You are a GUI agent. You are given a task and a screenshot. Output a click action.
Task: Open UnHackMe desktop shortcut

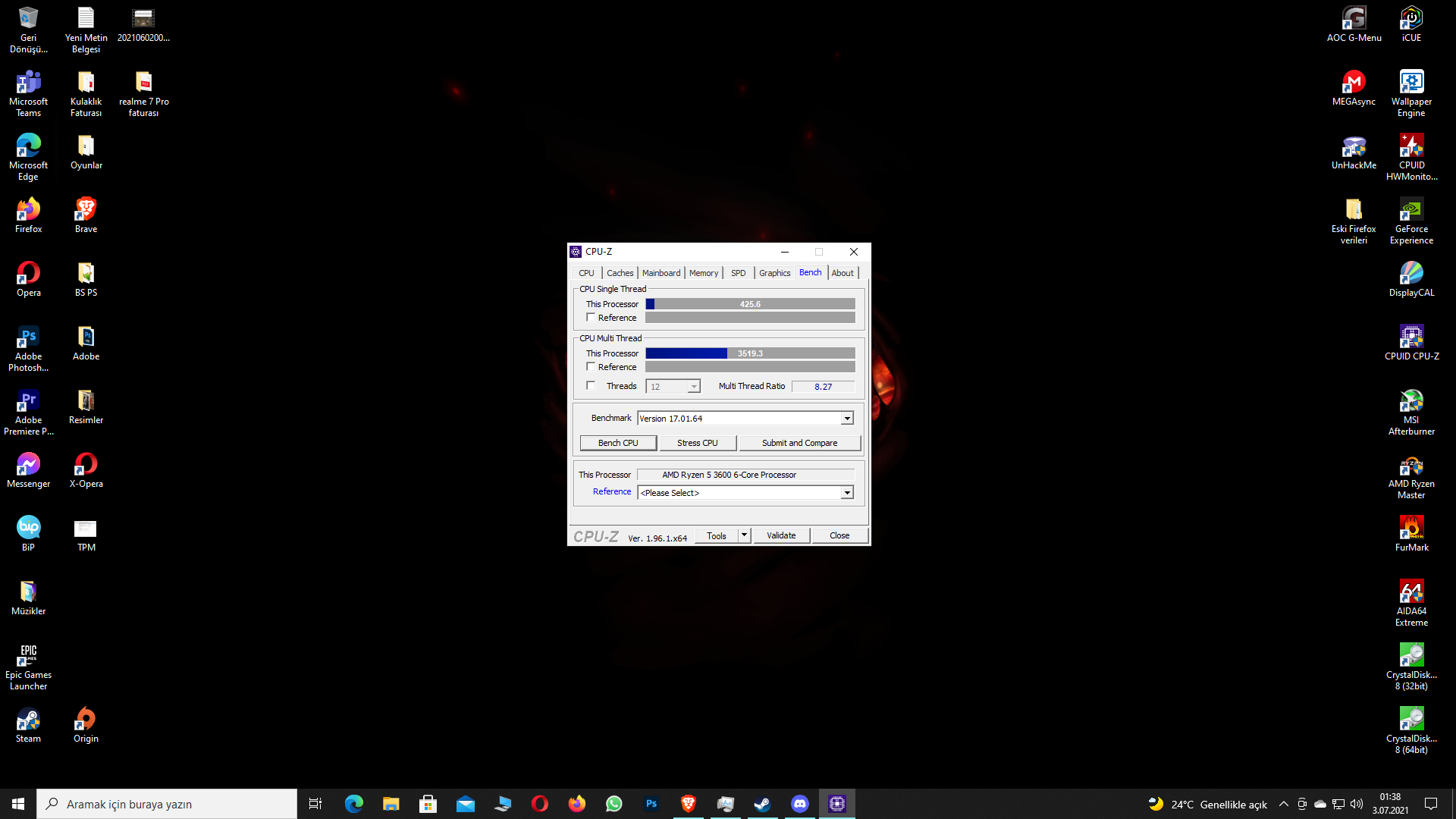coord(1354,152)
